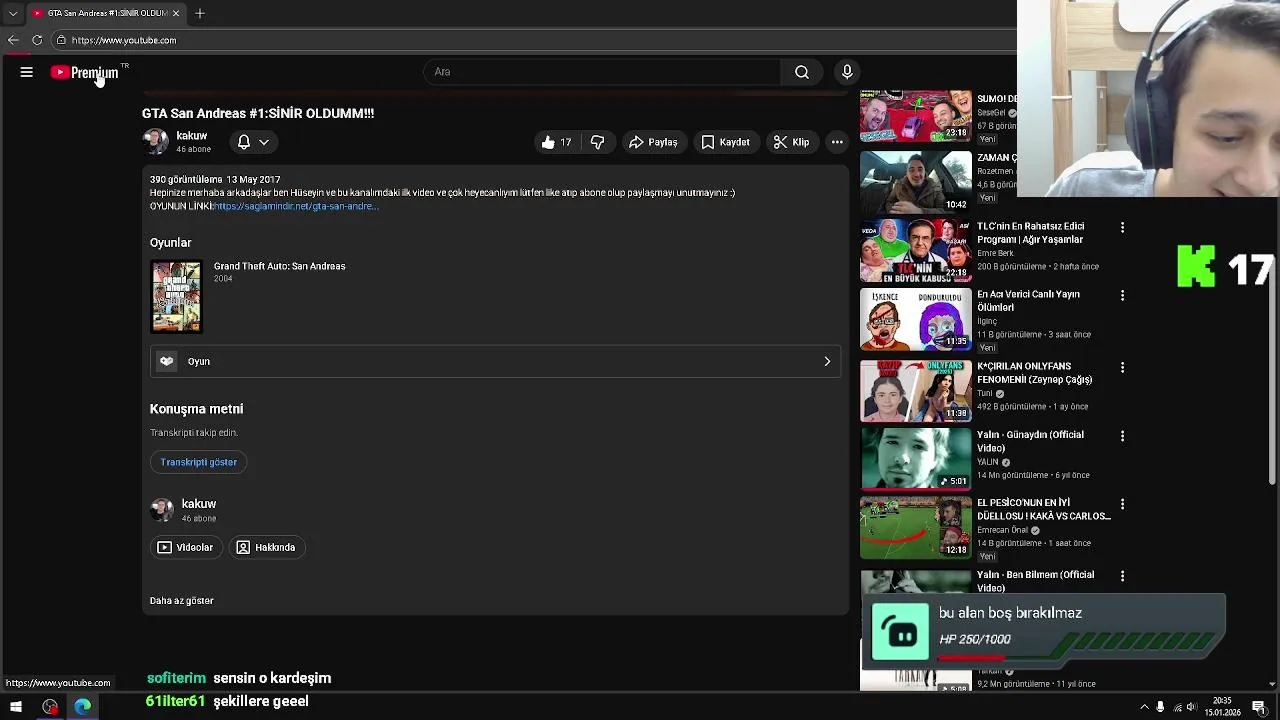Open the taskbar network icon
1280x720 pixels.
(1177, 708)
